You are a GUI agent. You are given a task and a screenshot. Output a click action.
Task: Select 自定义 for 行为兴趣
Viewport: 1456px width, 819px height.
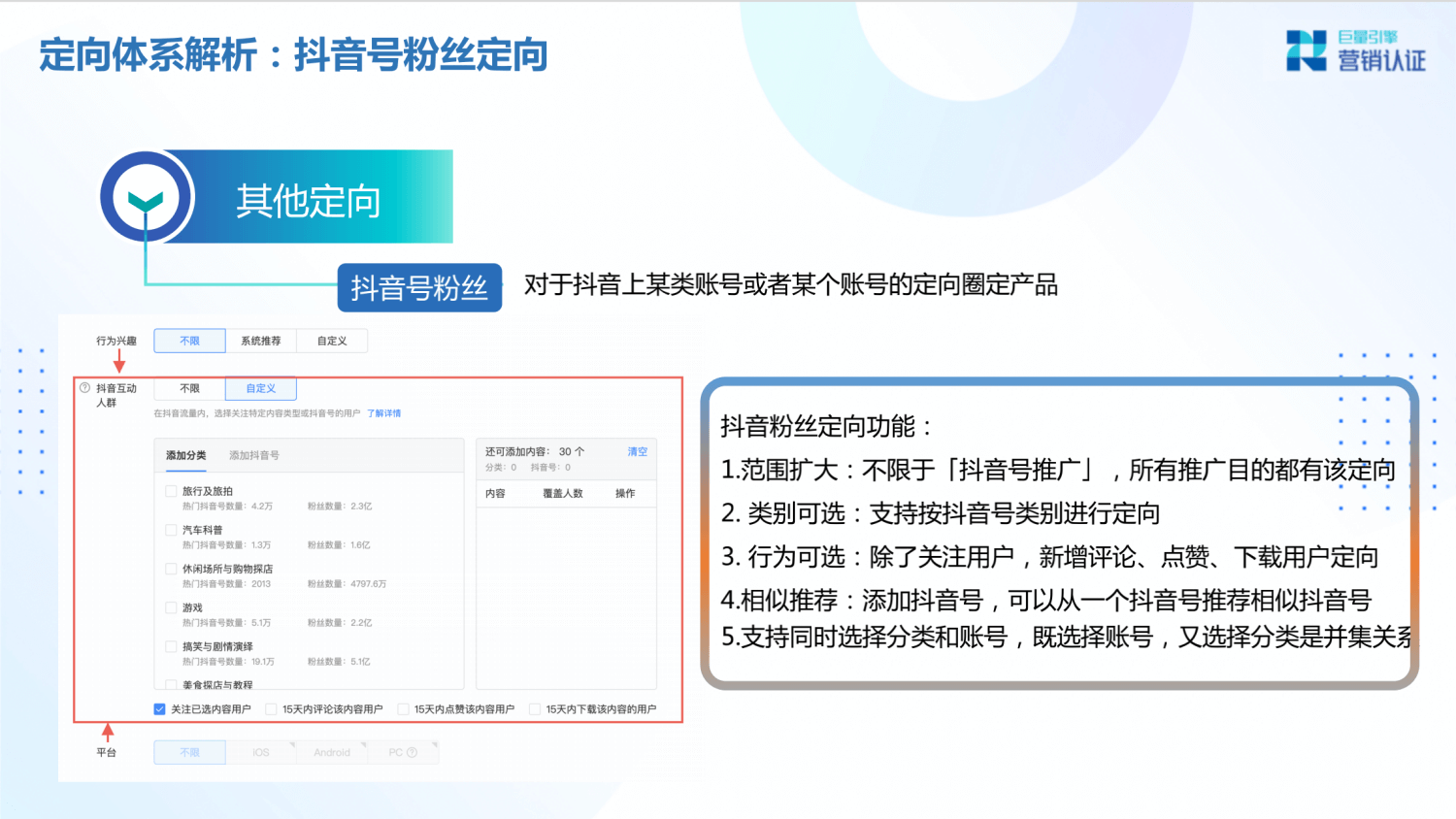coord(332,341)
